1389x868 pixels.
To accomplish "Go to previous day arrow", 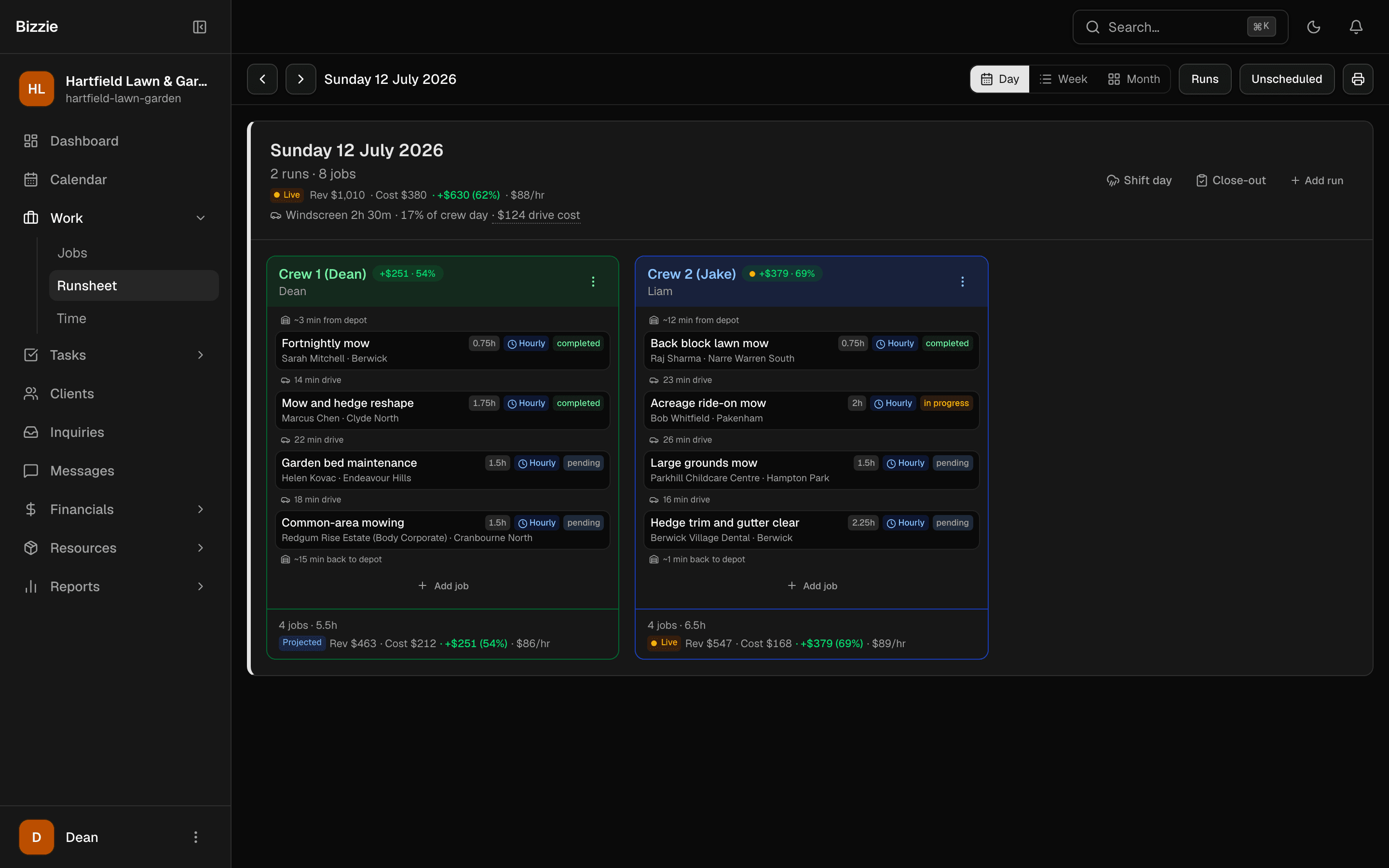I will (262, 79).
